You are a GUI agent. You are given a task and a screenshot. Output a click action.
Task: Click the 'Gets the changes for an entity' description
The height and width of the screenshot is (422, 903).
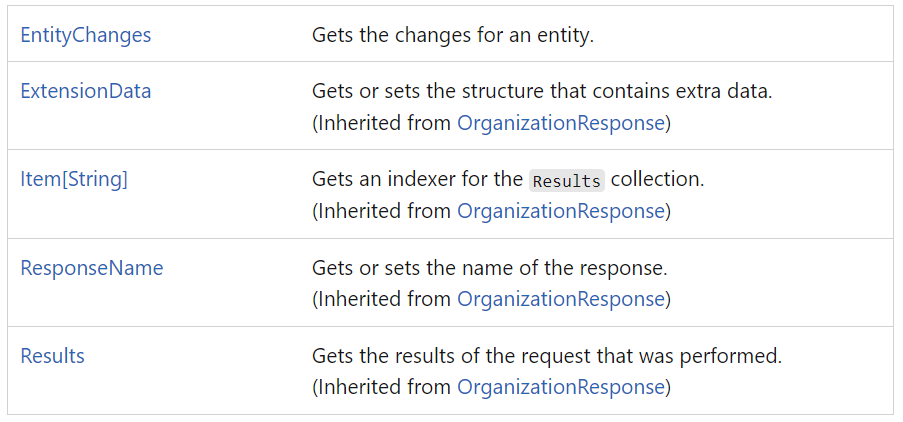[x=453, y=35]
